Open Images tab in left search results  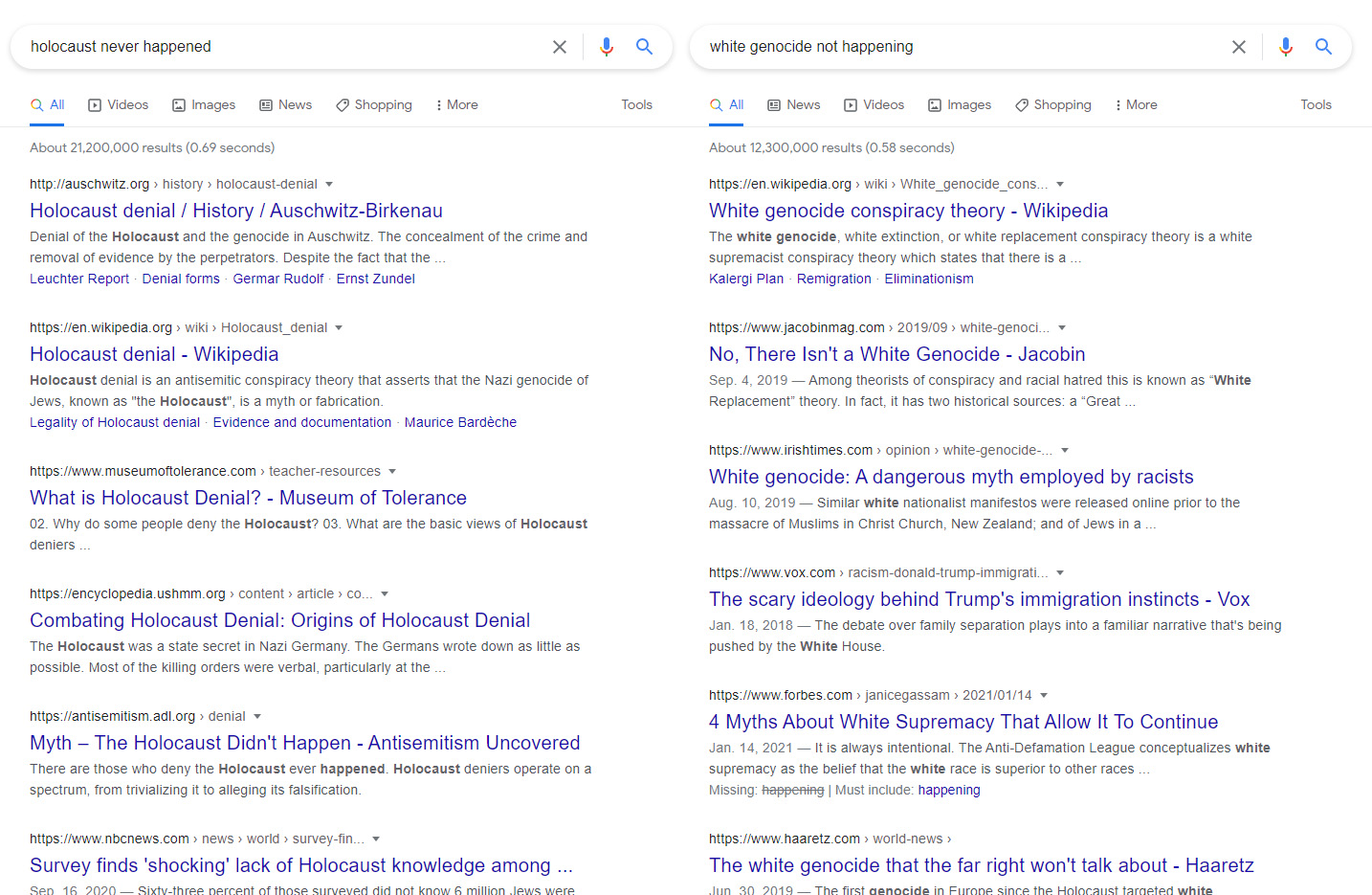click(x=204, y=105)
